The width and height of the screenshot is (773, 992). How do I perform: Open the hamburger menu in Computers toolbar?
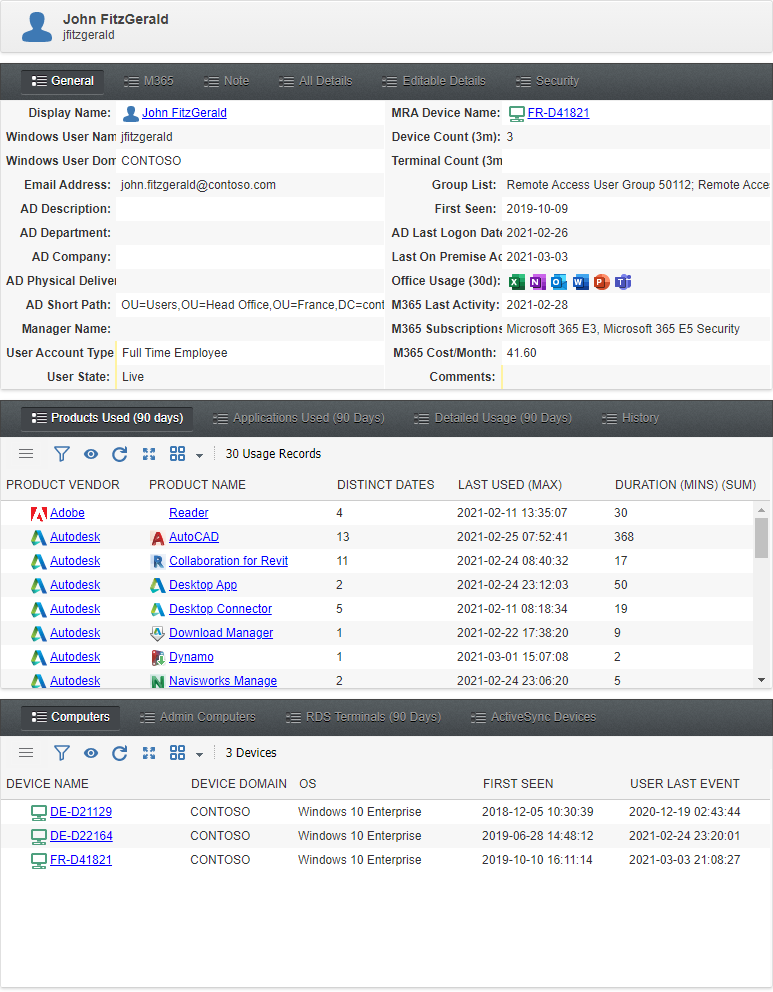click(x=26, y=753)
